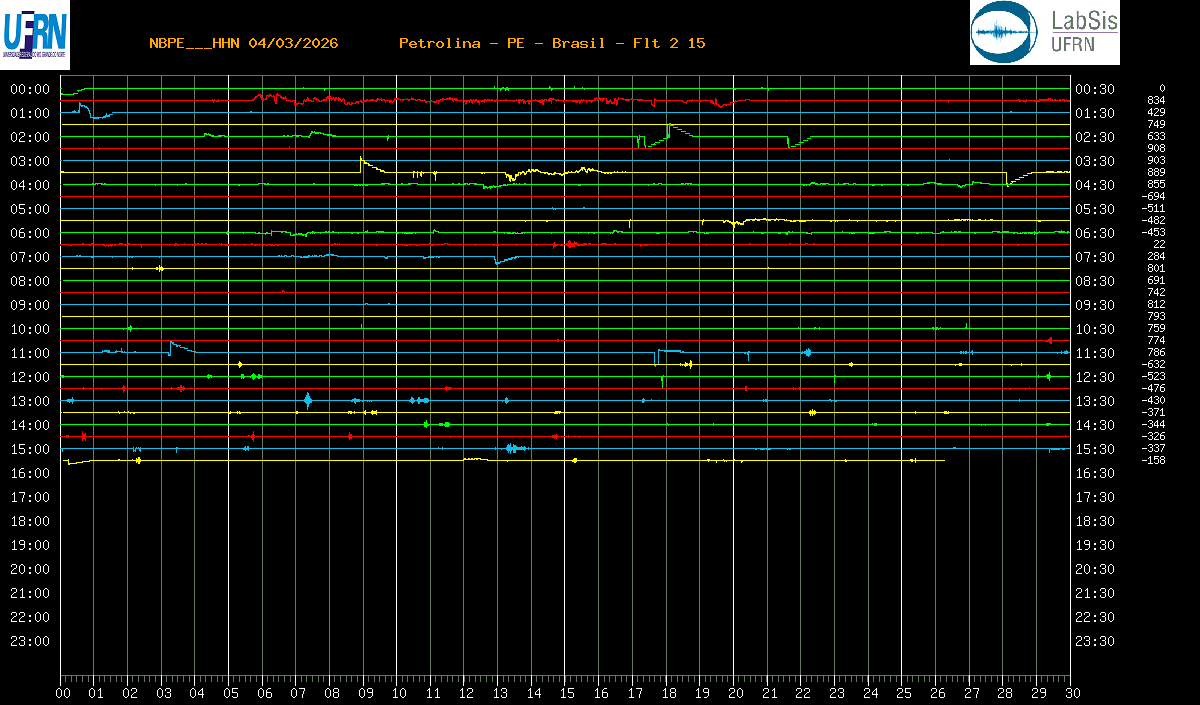Click the LabSis UFRN logo

1044,33
